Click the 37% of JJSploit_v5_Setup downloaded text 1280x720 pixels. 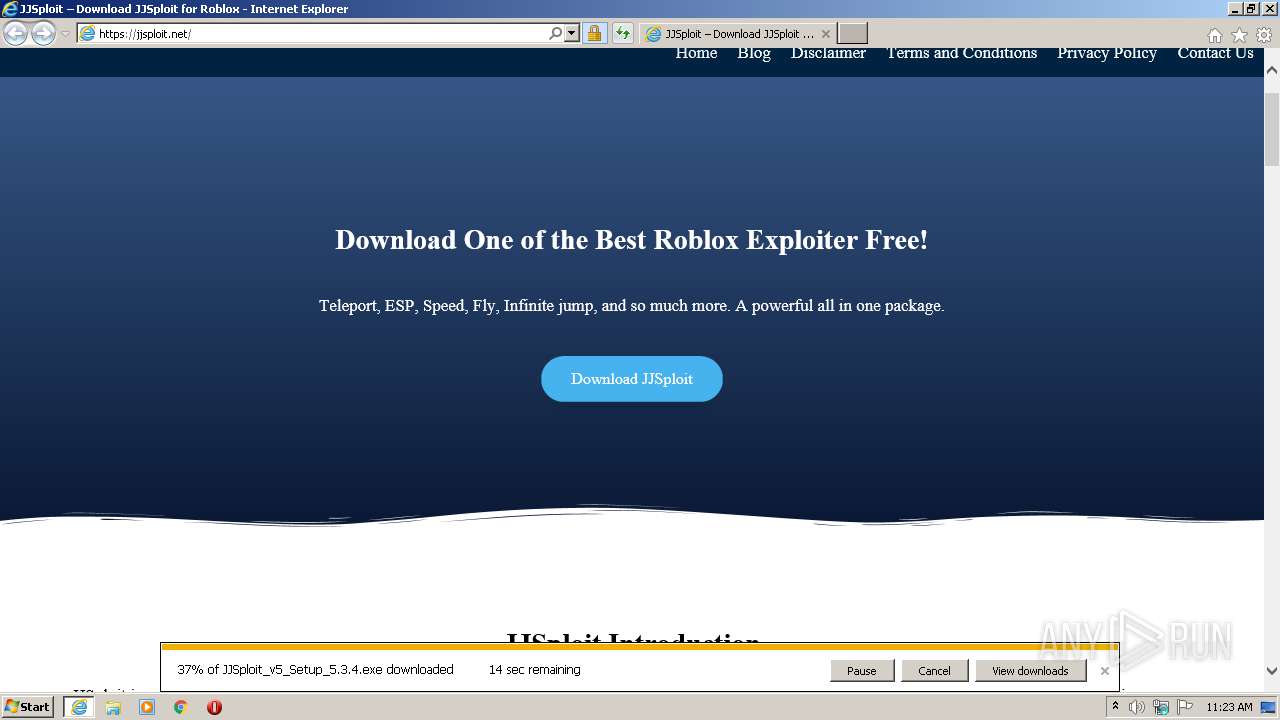315,670
